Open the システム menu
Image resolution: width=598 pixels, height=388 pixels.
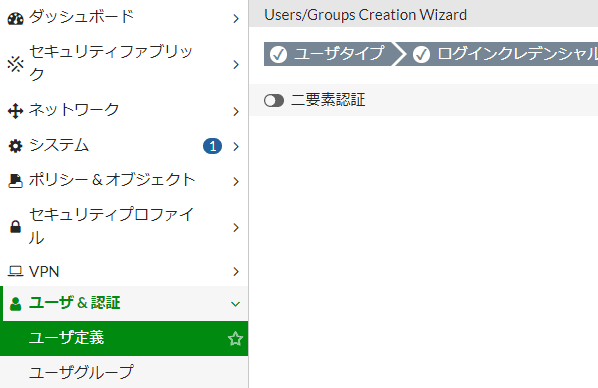tap(124, 146)
